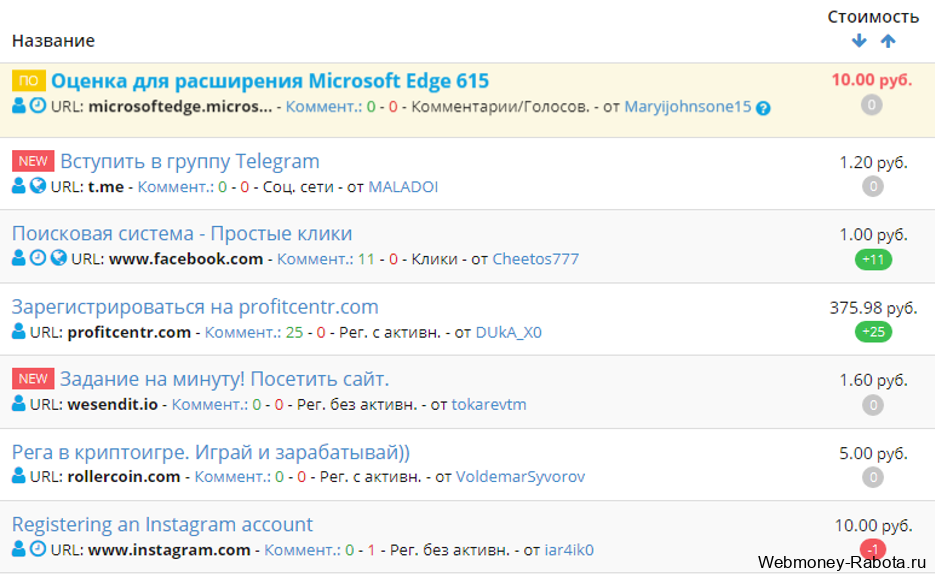Click Название column header
Screen dimensions: 935x580
point(53,41)
